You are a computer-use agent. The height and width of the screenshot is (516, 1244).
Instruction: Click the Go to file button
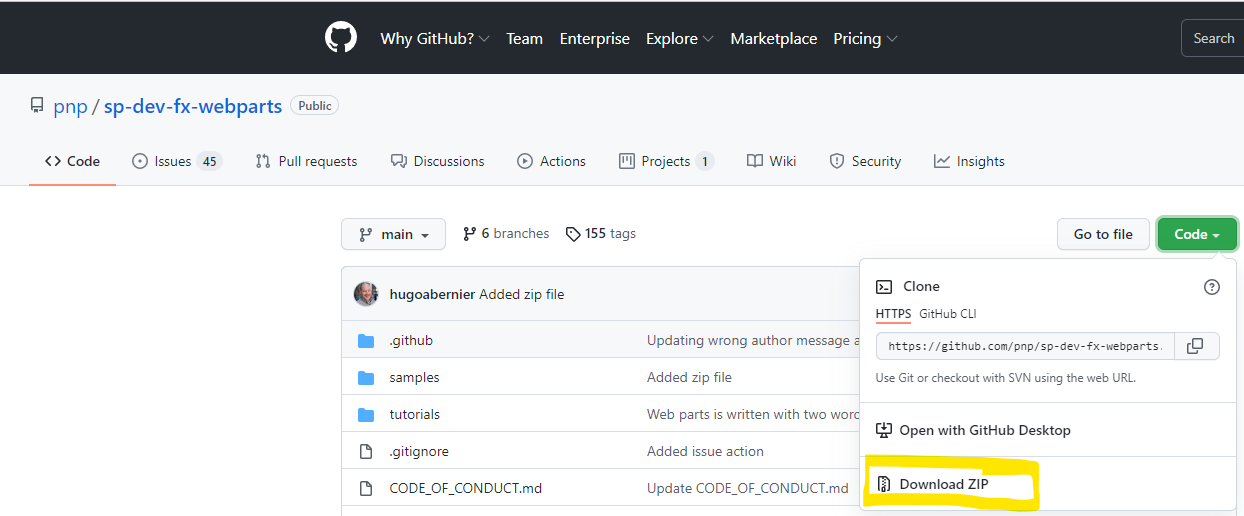1103,234
